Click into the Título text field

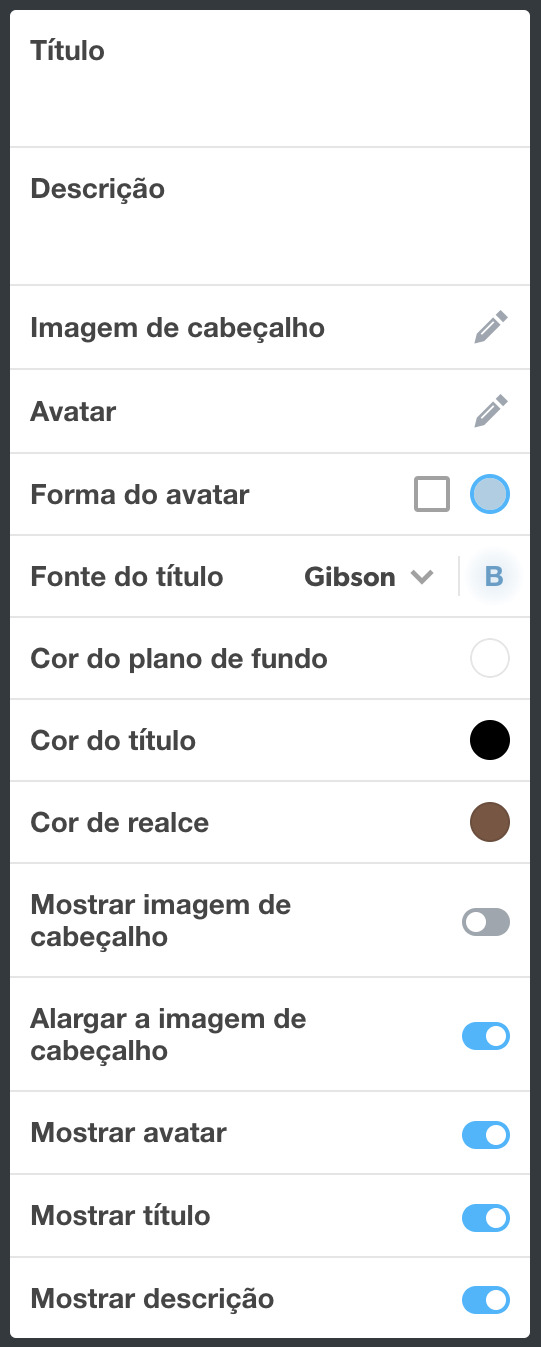click(x=270, y=79)
